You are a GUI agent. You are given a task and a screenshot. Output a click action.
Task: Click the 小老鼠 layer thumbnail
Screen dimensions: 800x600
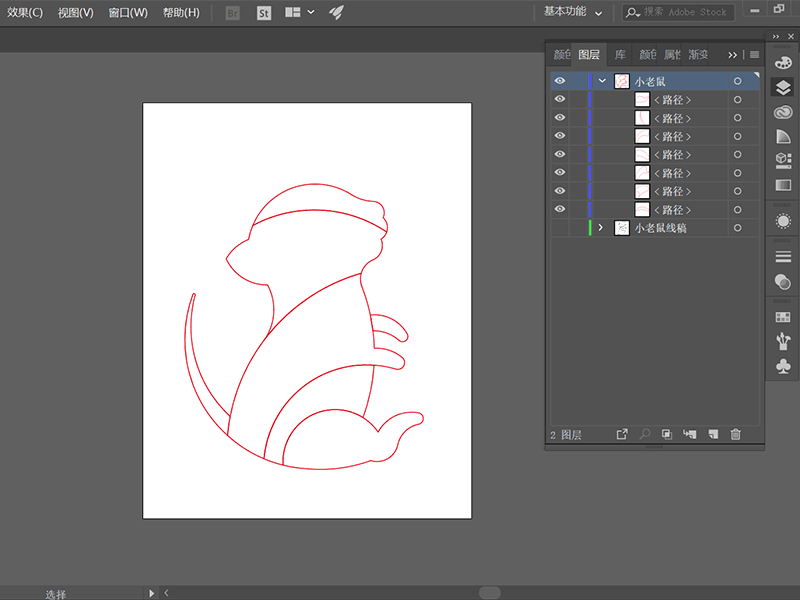pyautogui.click(x=621, y=81)
